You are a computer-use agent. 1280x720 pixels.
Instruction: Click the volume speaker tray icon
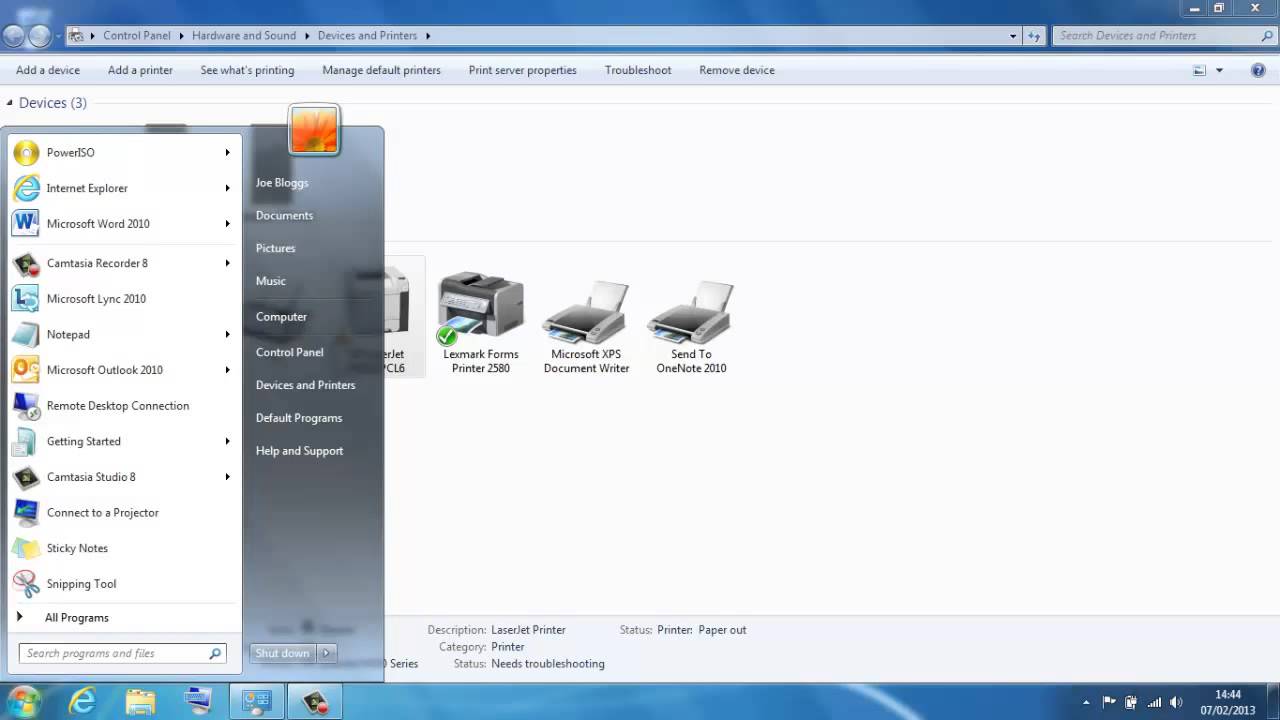pyautogui.click(x=1176, y=702)
